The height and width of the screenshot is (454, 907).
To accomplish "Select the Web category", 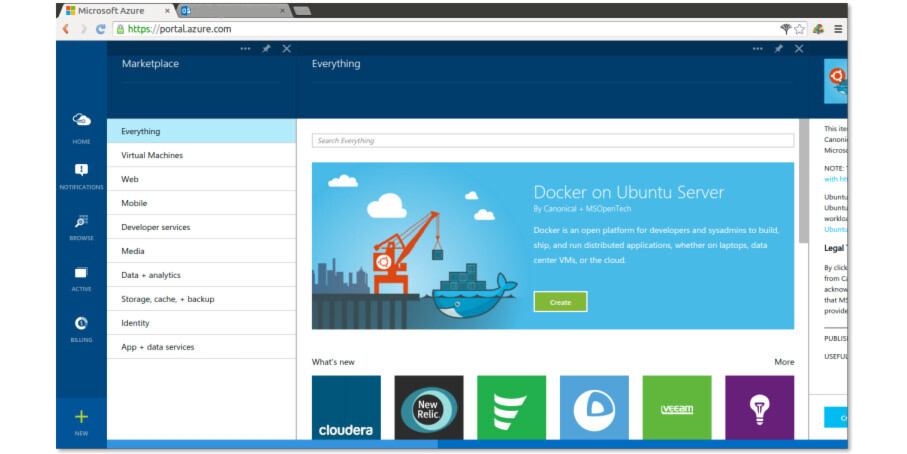I will click(201, 179).
